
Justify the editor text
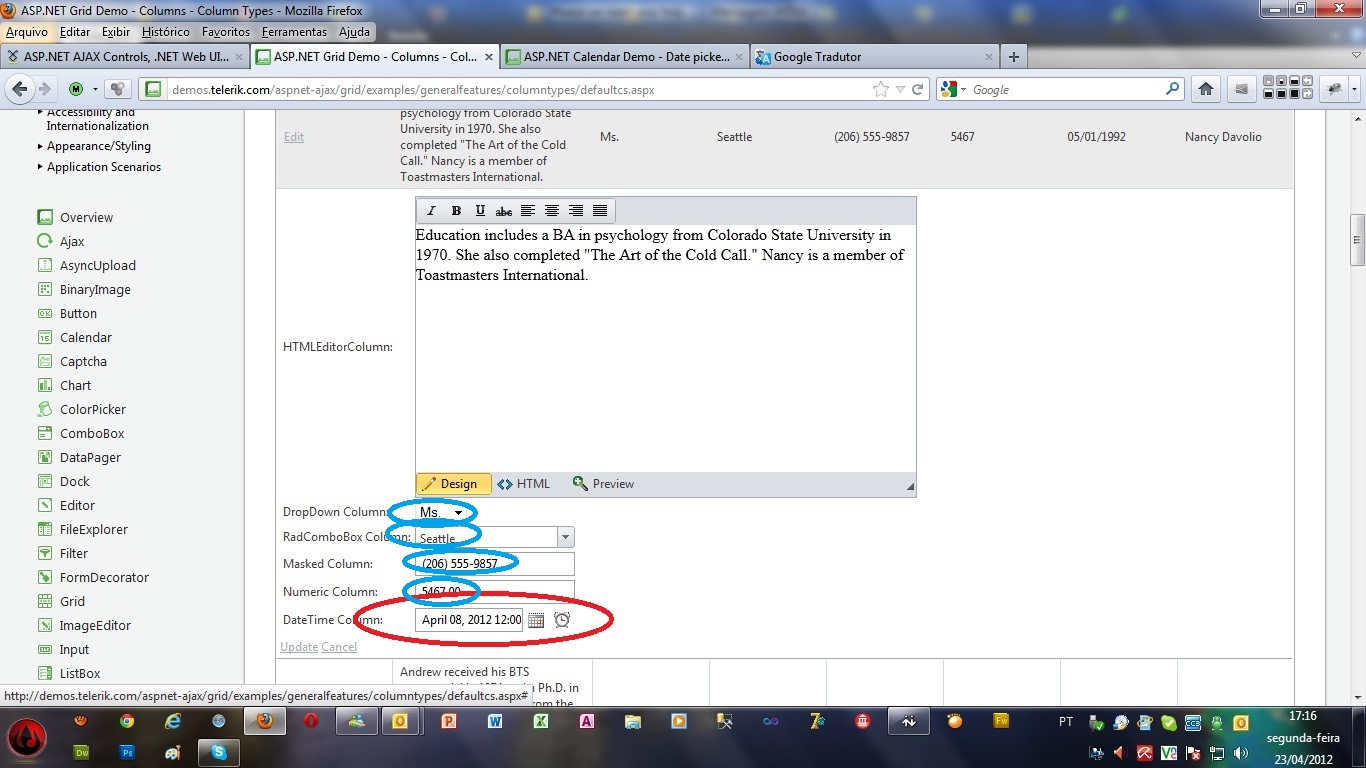tap(600, 210)
